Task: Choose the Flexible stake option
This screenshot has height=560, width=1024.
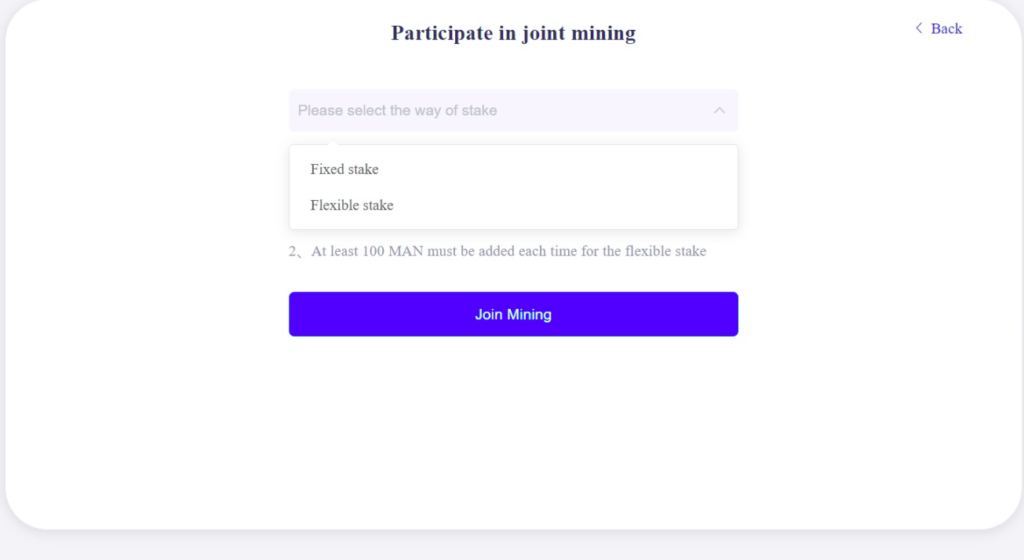Action: [513, 205]
